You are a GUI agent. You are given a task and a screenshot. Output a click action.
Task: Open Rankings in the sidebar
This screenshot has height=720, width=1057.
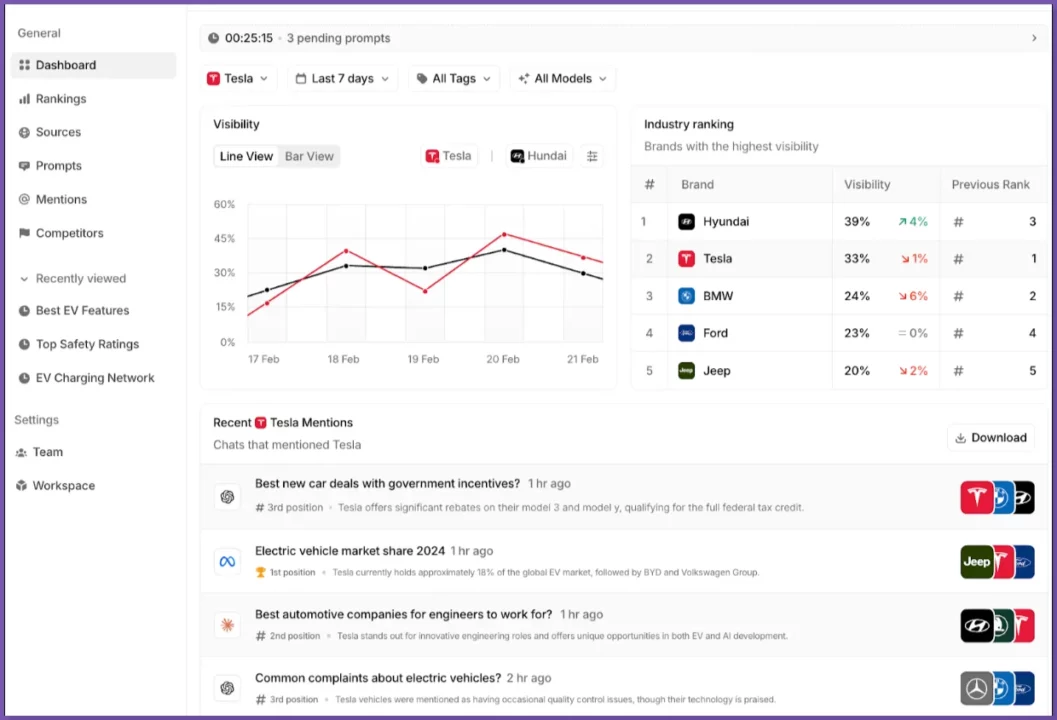coord(61,99)
